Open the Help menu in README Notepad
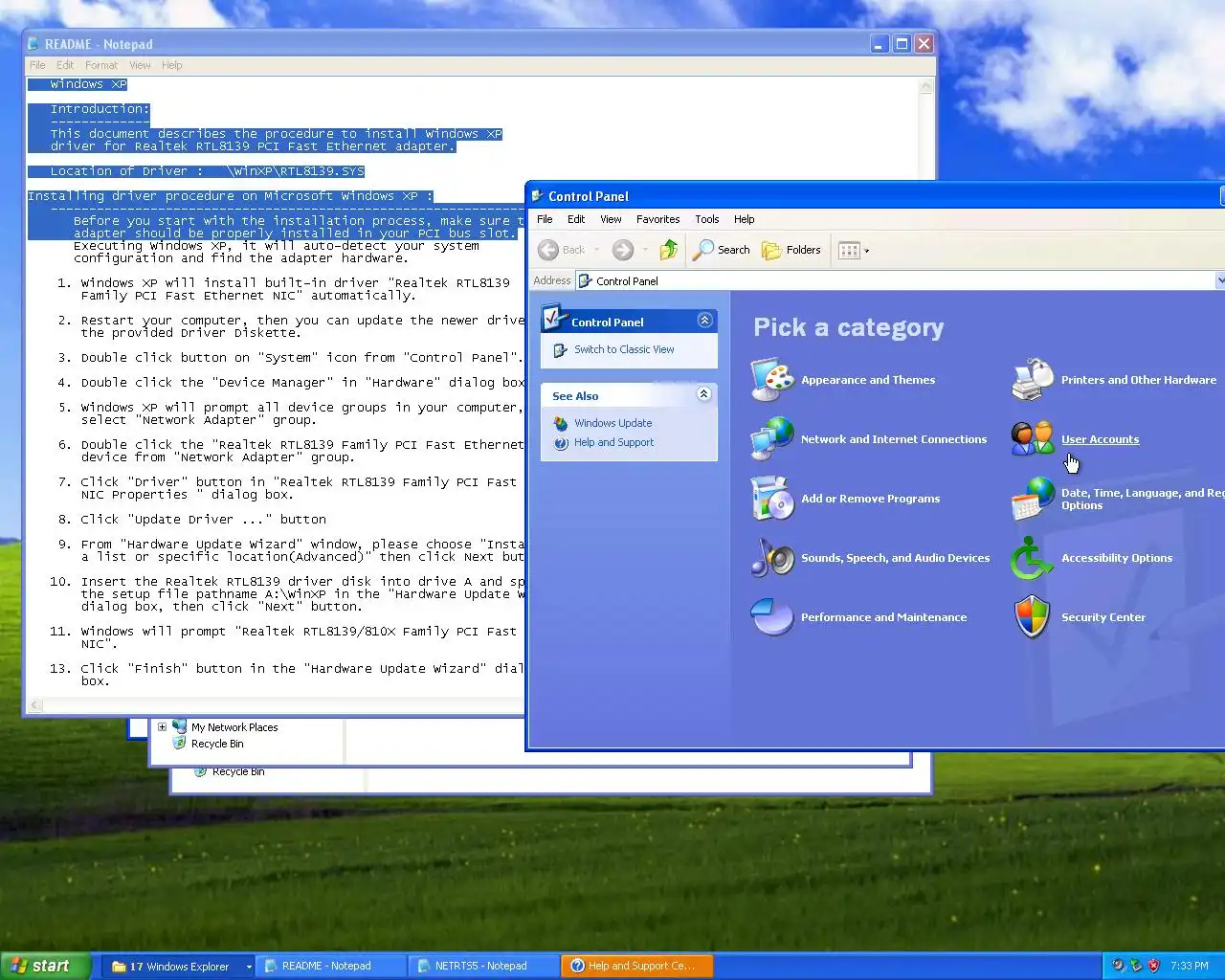1225x980 pixels. [172, 65]
